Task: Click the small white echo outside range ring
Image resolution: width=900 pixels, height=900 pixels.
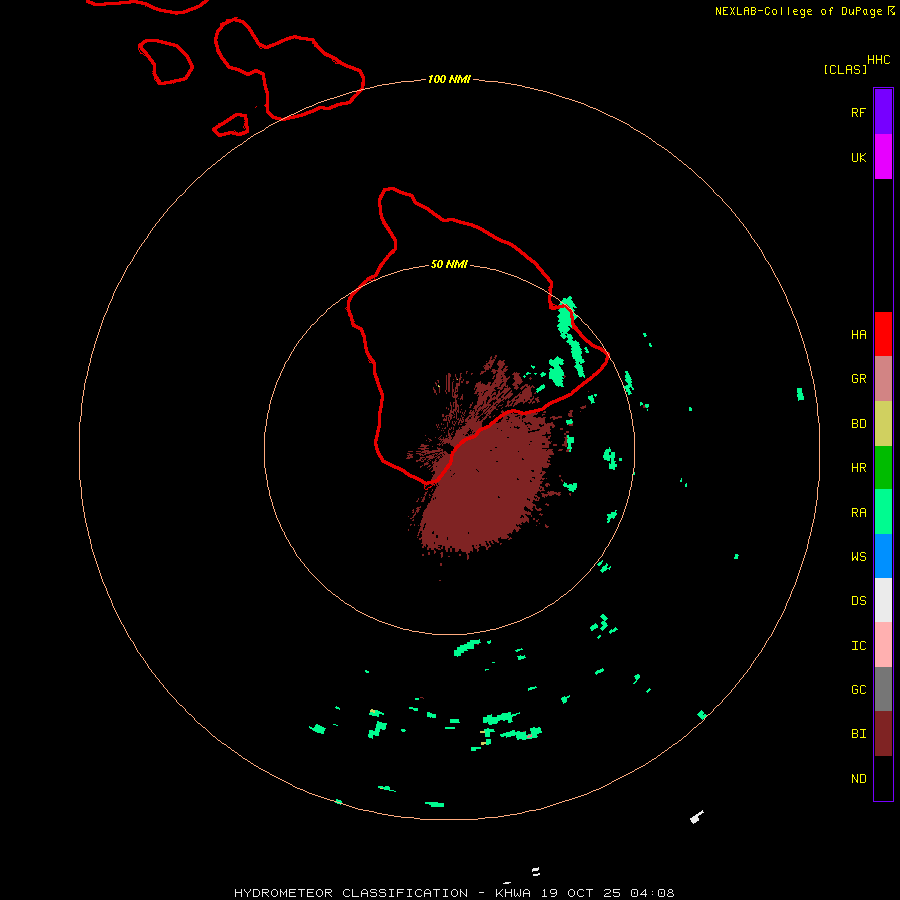Action: coord(697,817)
